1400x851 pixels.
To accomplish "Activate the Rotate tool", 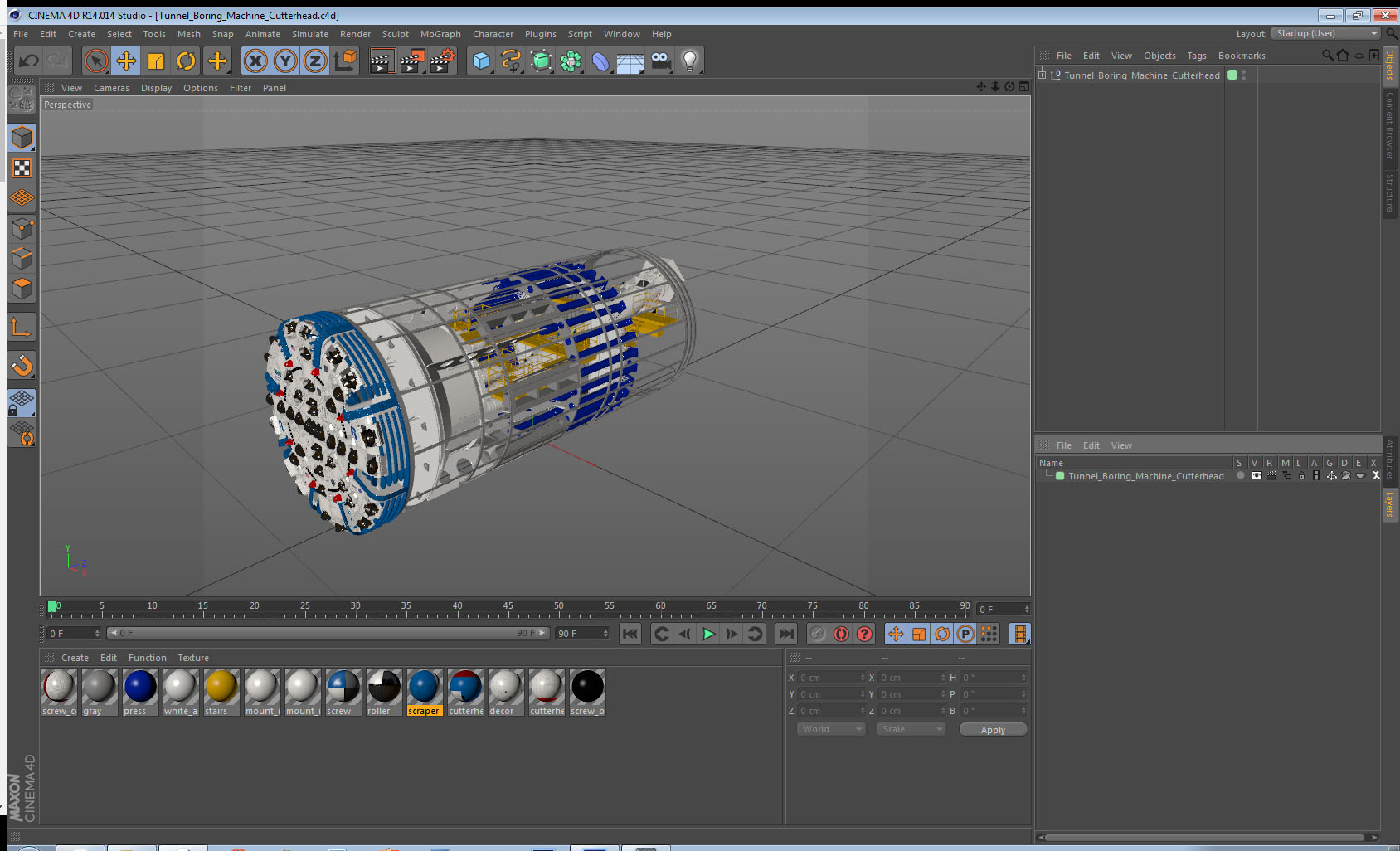I will point(186,61).
